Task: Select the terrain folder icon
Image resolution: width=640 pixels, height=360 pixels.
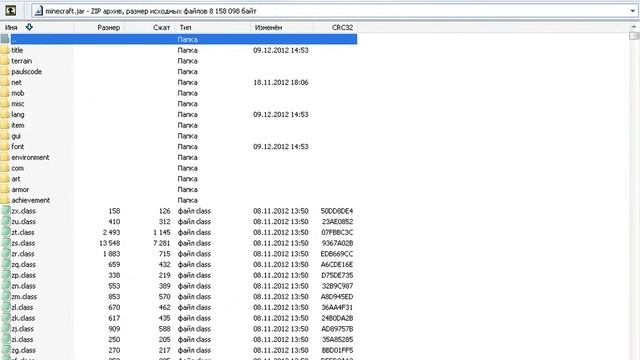Action: pyautogui.click(x=5, y=61)
